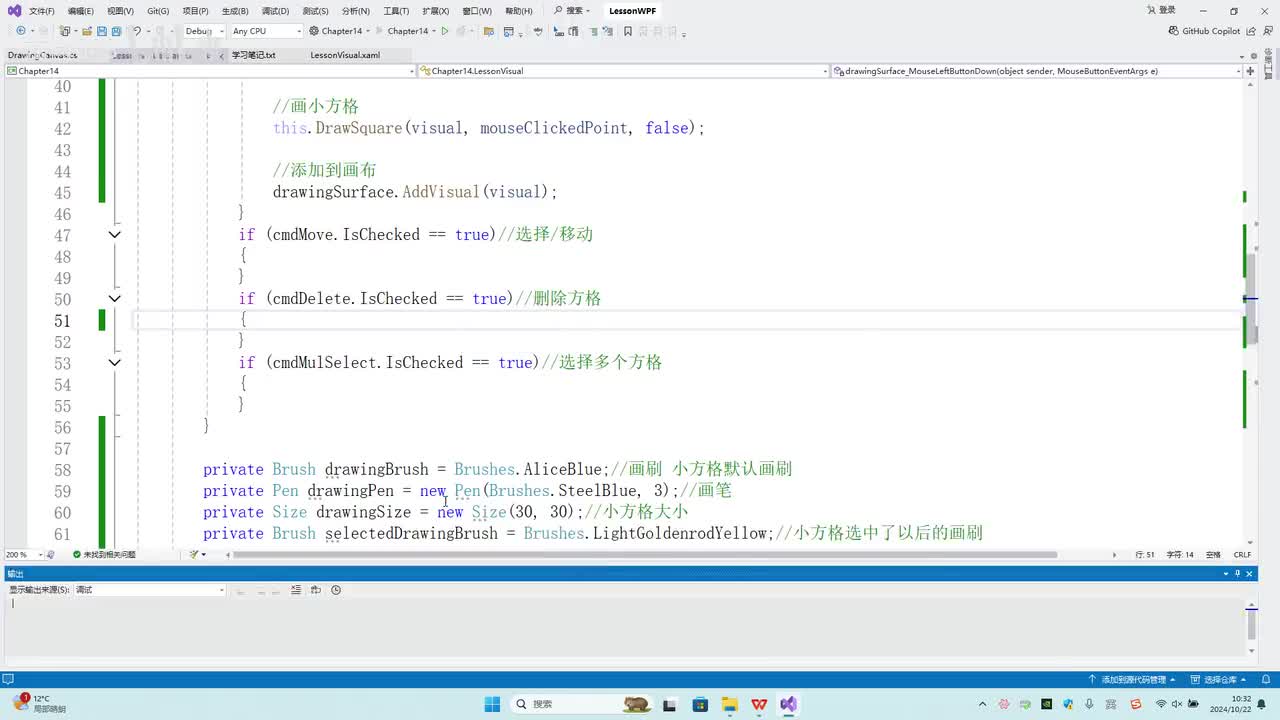This screenshot has height=720, width=1280.
Task: Open the 编辑(E) menu
Action: tap(80, 11)
